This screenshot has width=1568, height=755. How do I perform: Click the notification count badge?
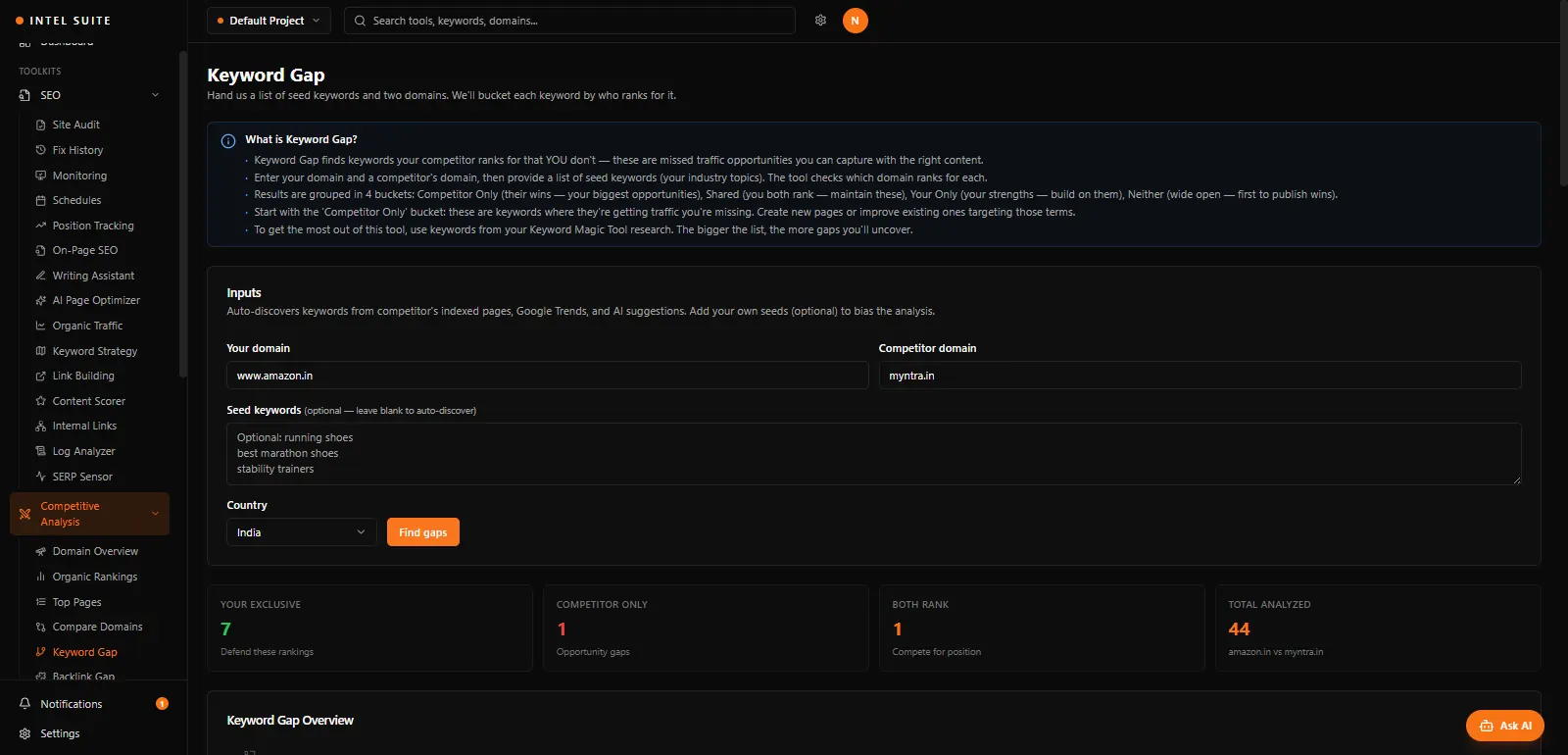coord(163,704)
